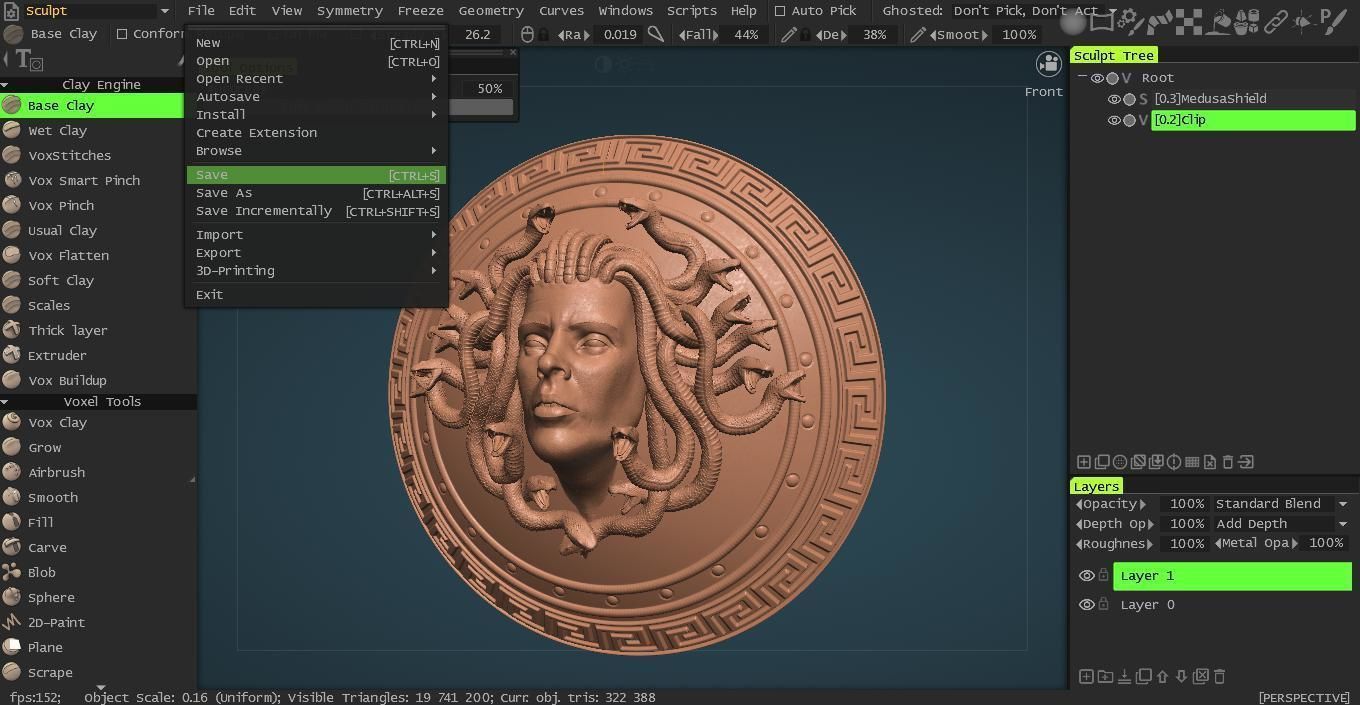Move layer down with arrow icon
The height and width of the screenshot is (705, 1360).
pyautogui.click(x=1181, y=677)
